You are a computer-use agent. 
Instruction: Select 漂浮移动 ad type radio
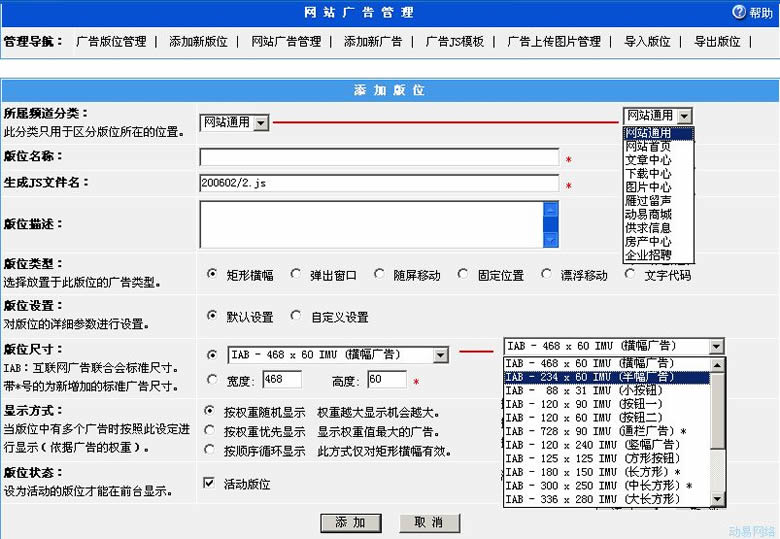coord(546,274)
